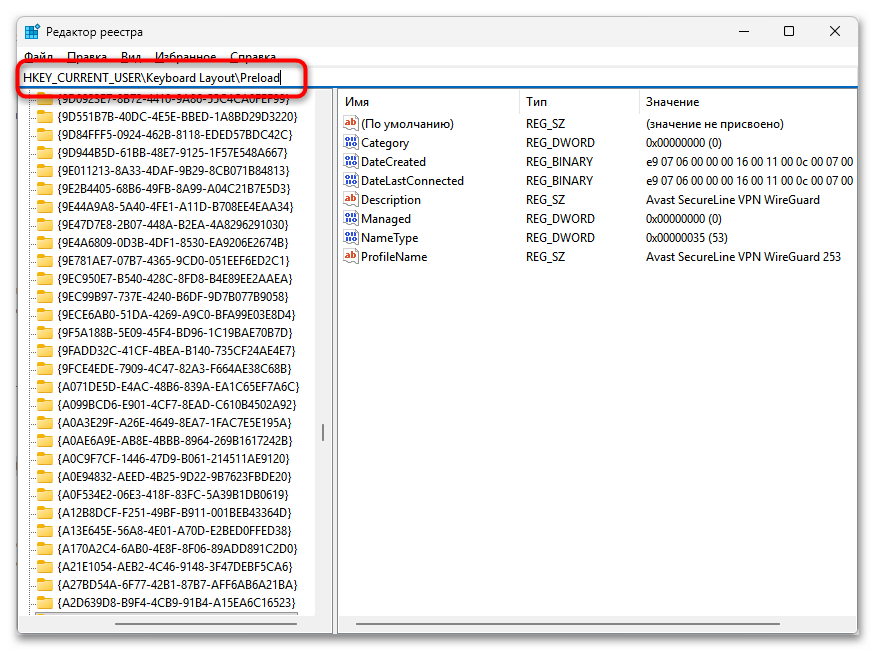
Task: Click the DWORD icon next to NameType
Action: point(350,237)
